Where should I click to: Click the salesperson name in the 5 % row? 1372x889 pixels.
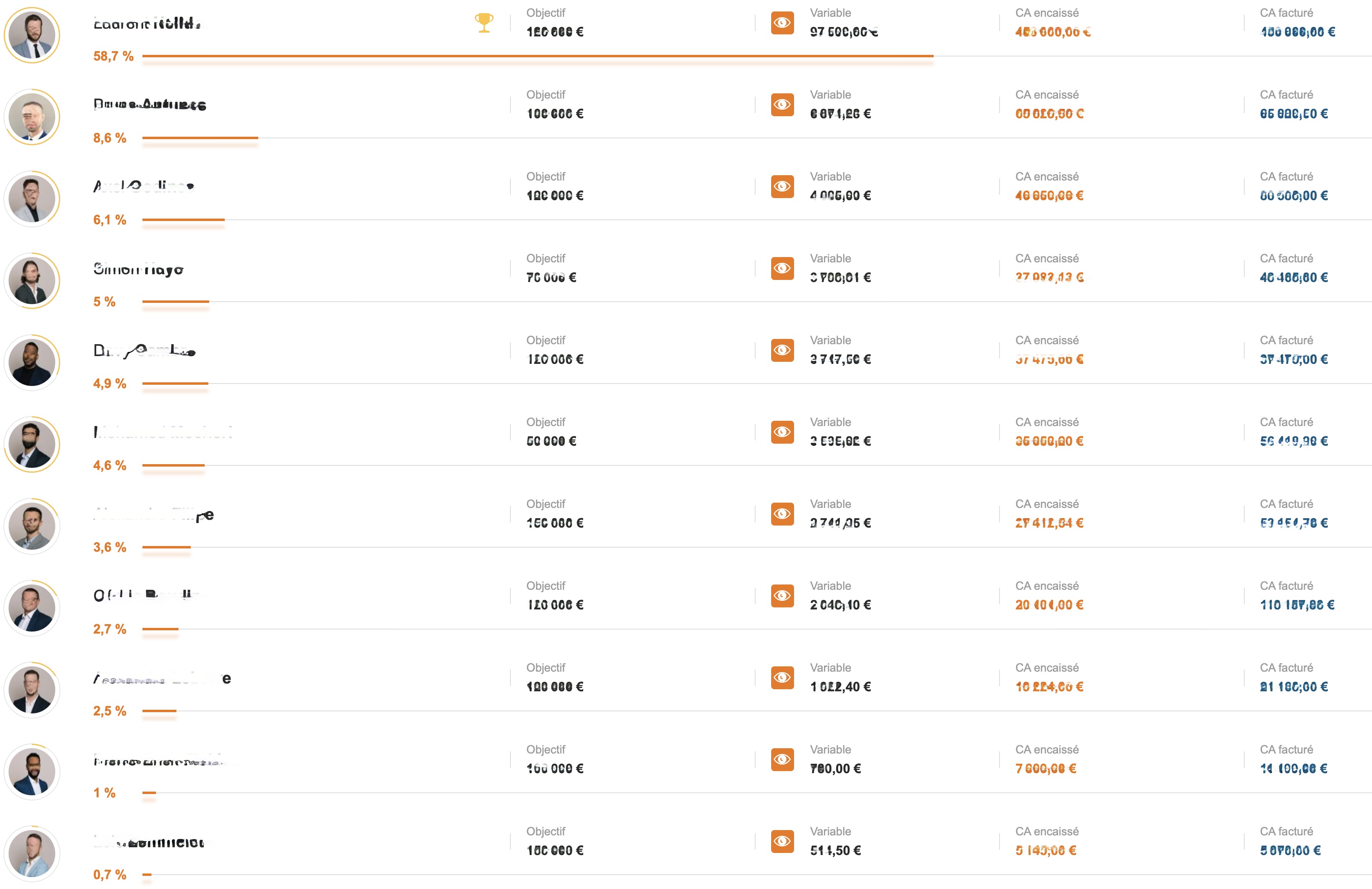[138, 269]
